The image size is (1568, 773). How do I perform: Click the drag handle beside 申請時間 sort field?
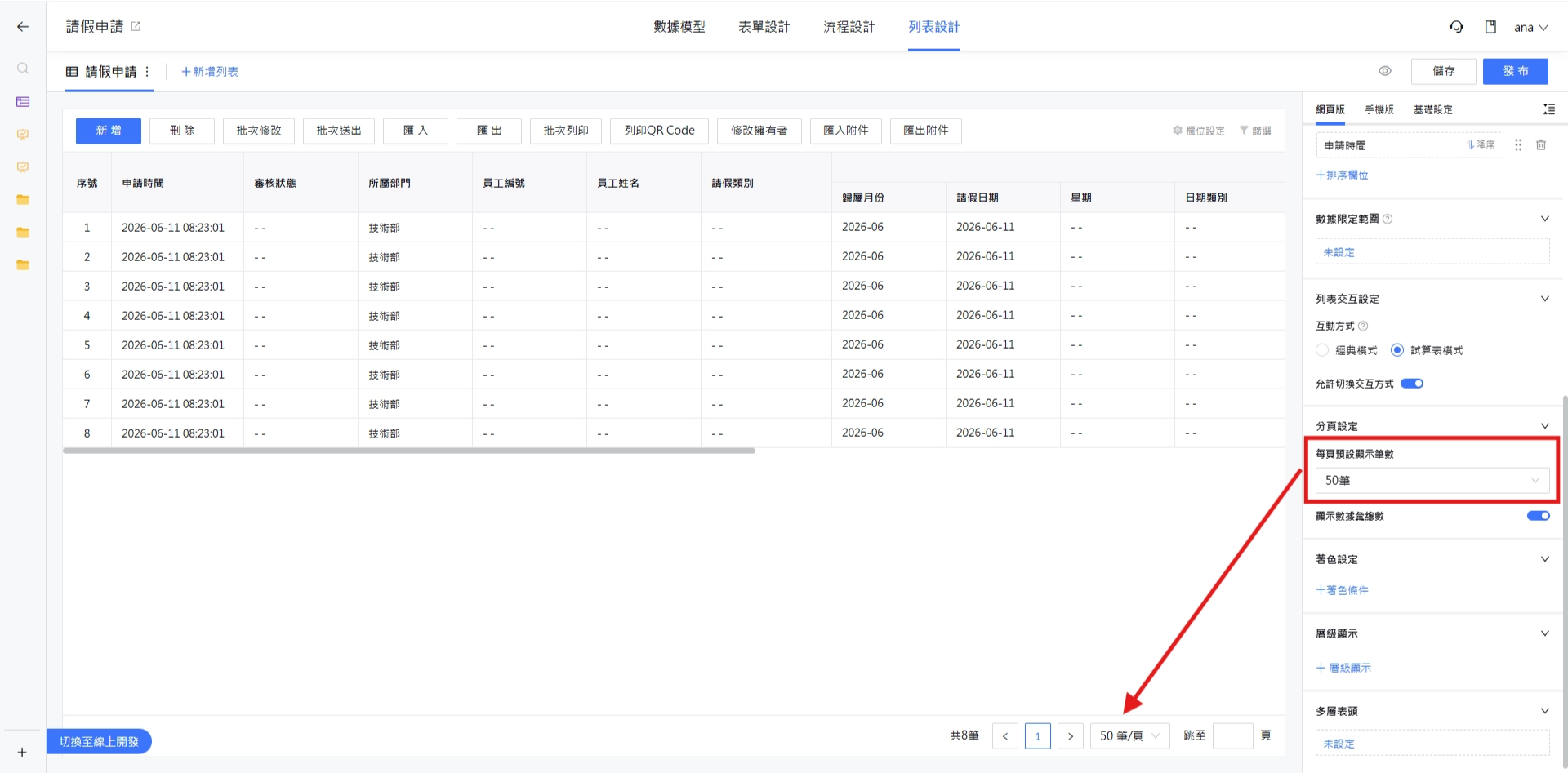click(1518, 145)
